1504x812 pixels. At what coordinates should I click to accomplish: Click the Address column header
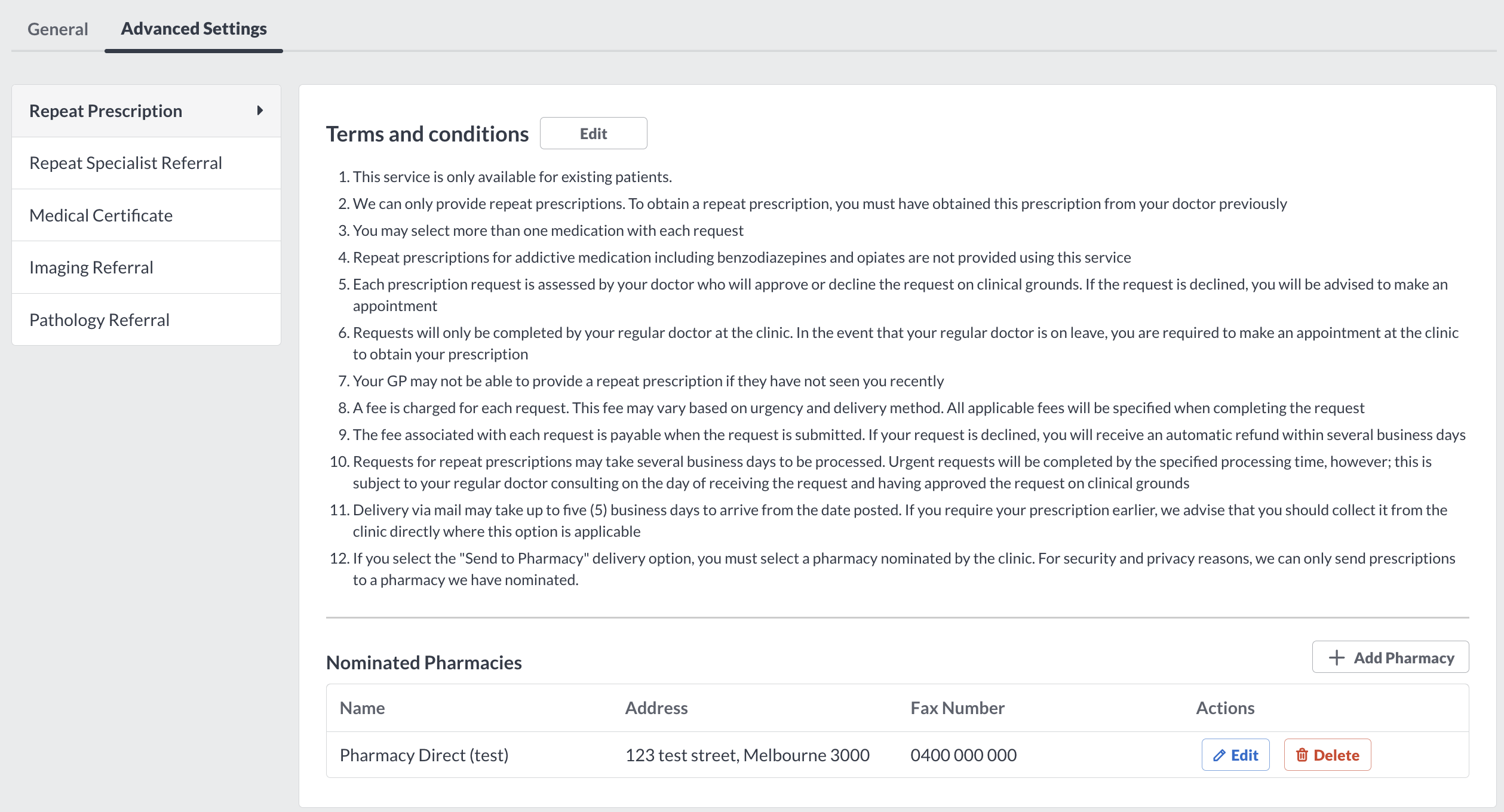click(656, 708)
